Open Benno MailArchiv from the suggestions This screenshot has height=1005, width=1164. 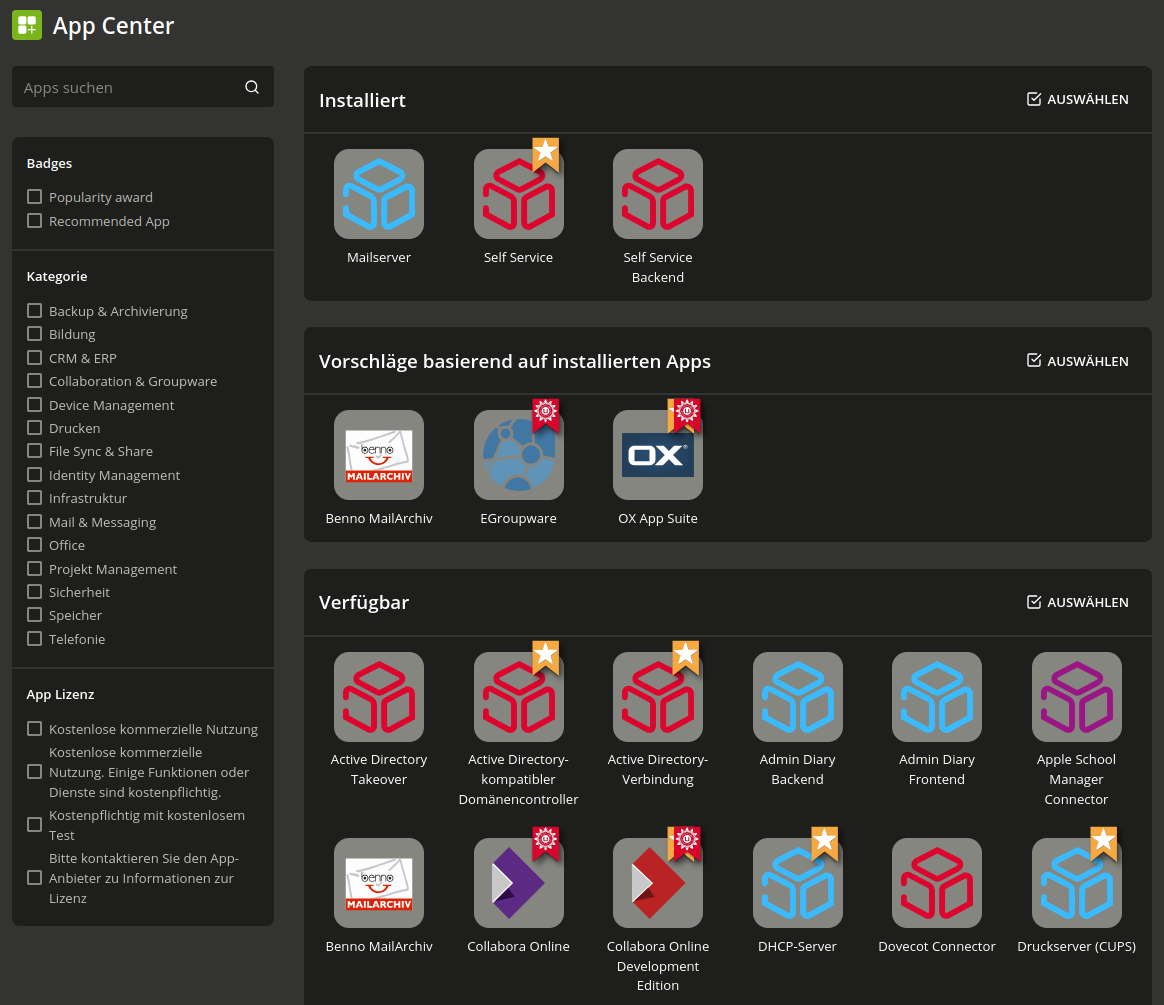tap(379, 455)
